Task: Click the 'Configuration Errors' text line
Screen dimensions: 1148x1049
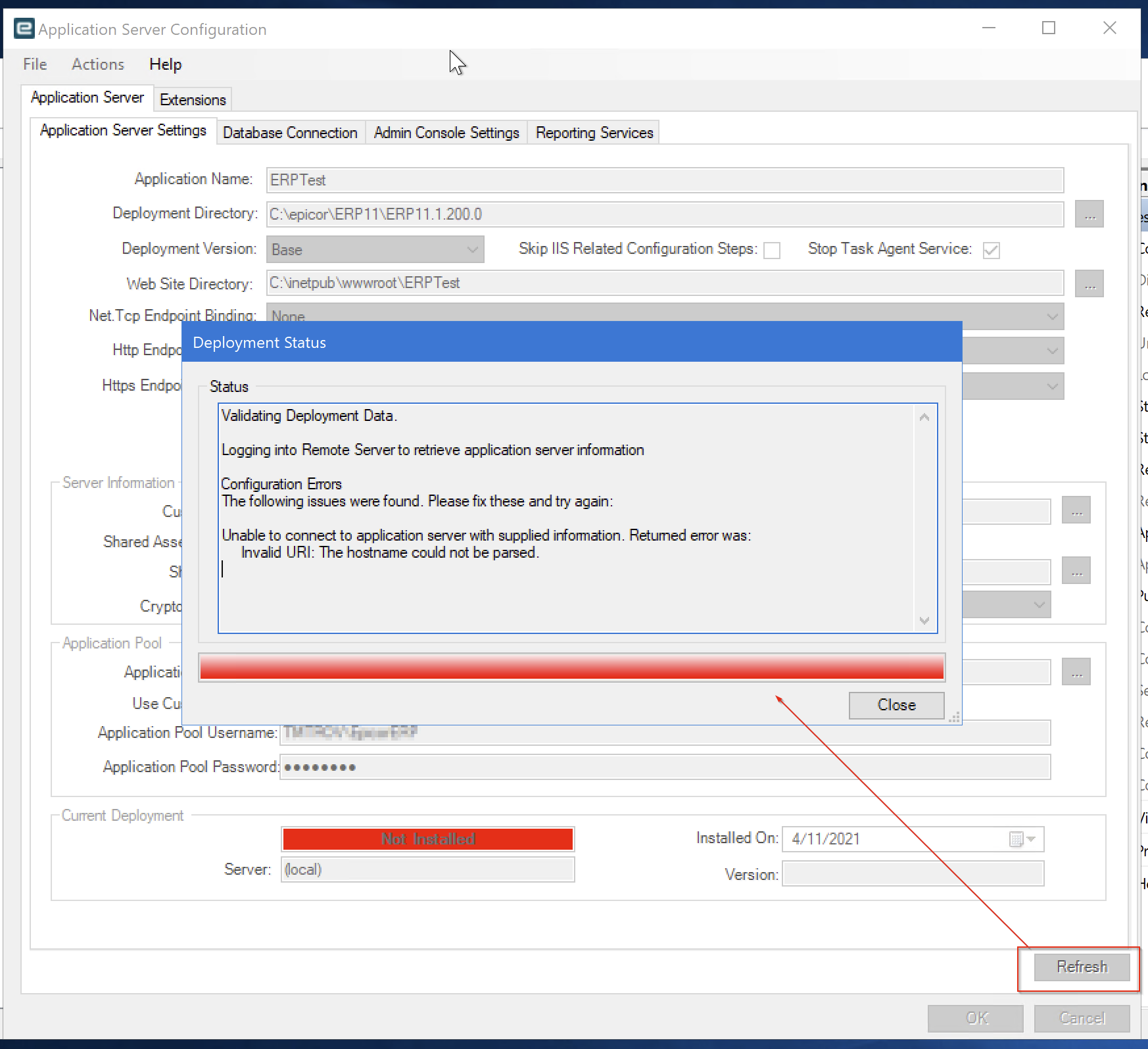Action: coord(281,484)
